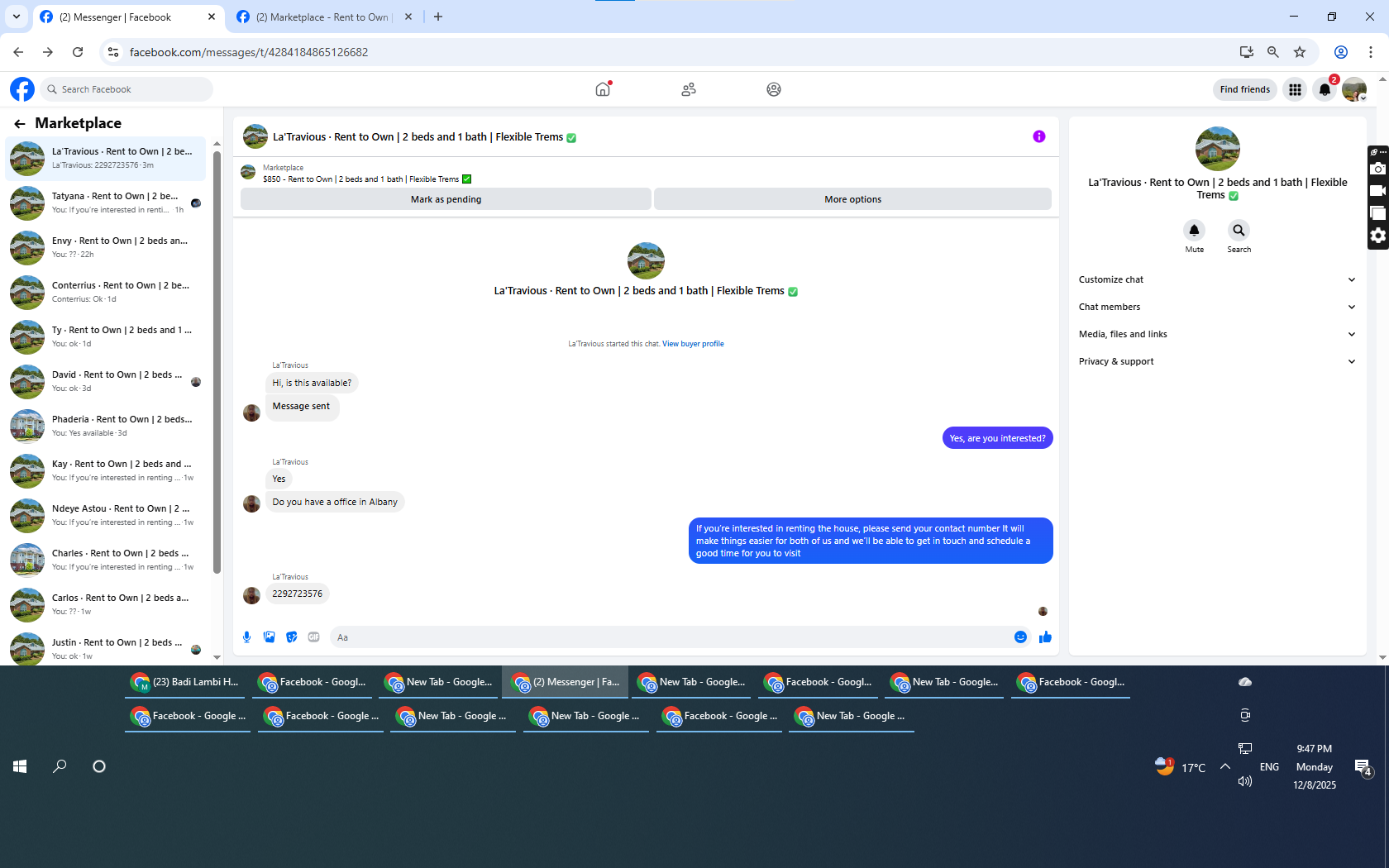This screenshot has width=1389, height=868.
Task: Open the Phaderia conversation
Action: tap(106, 426)
